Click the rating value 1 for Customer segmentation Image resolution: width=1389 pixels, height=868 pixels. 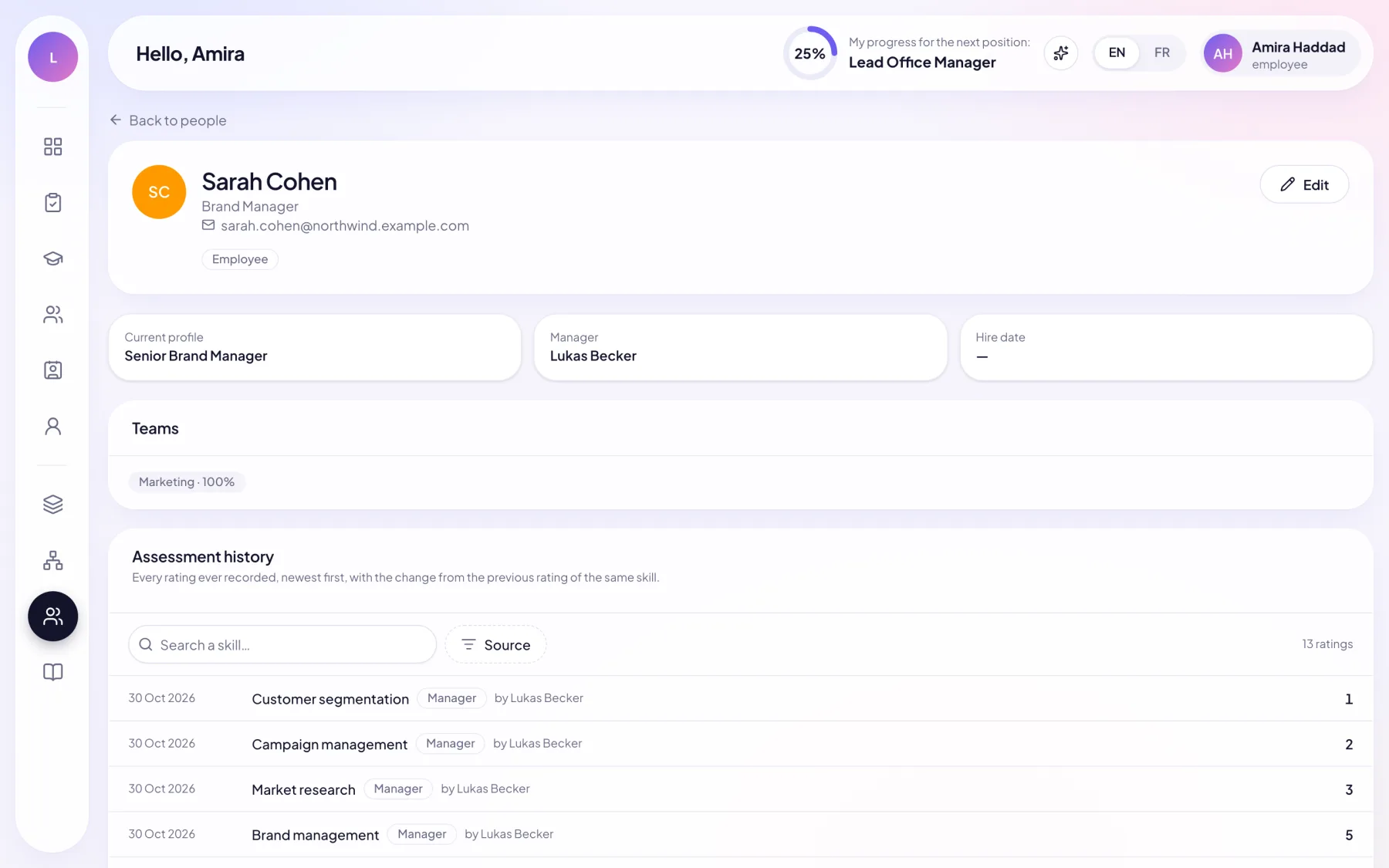(x=1349, y=699)
